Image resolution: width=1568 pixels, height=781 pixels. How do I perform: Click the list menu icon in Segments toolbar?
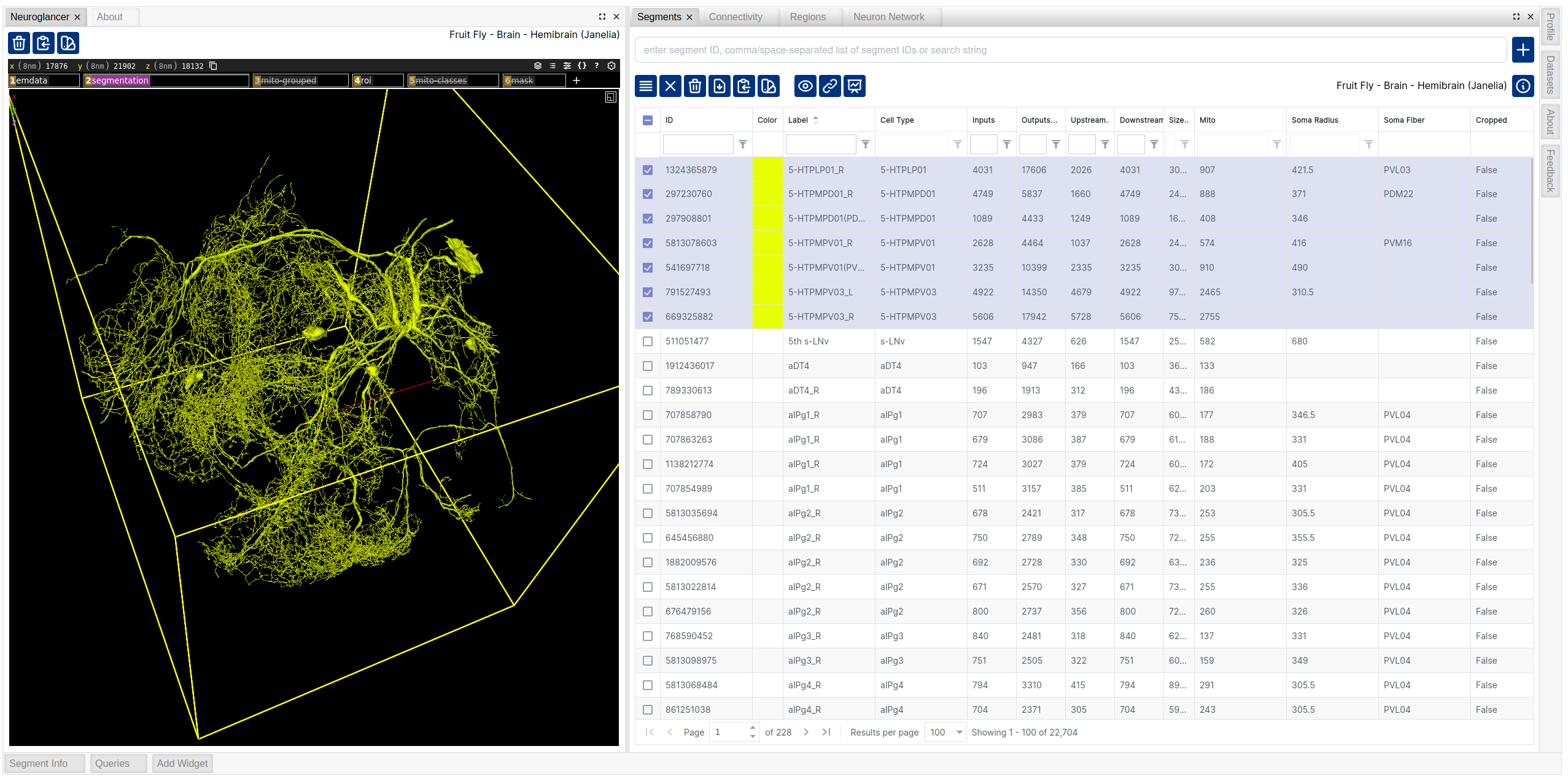(646, 86)
